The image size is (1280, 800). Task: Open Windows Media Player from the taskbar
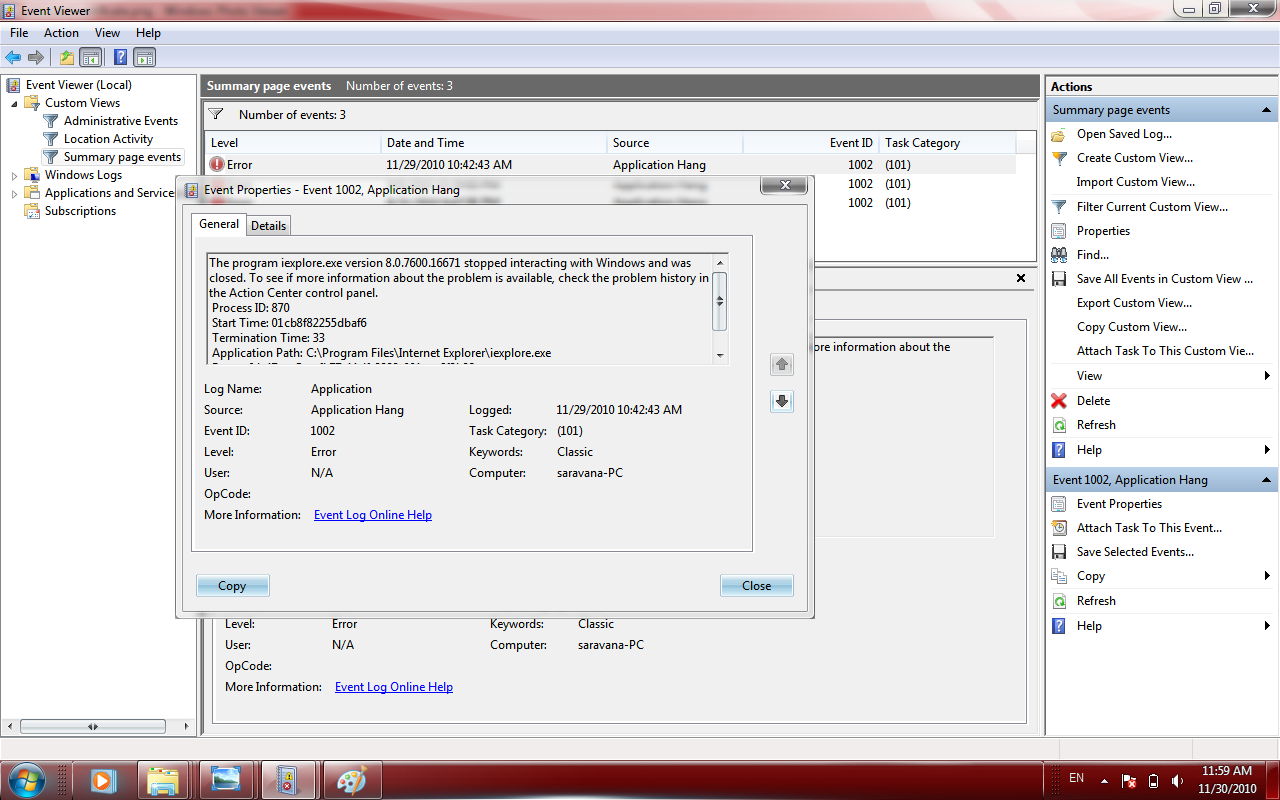(102, 780)
